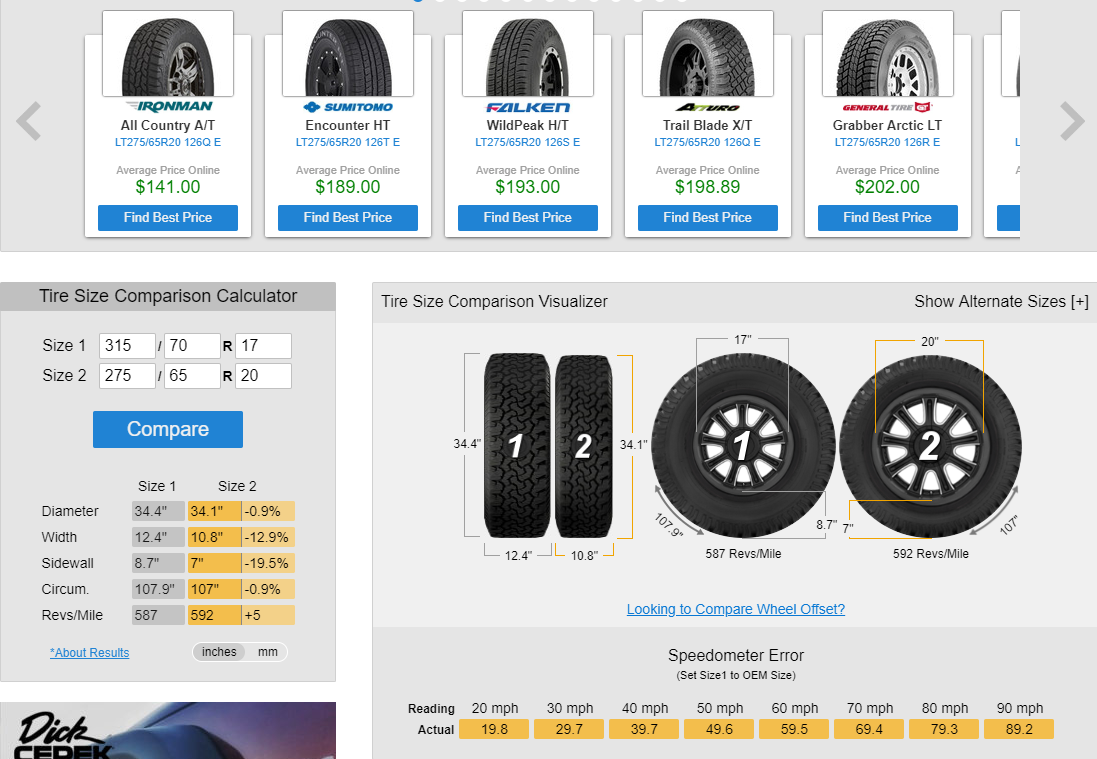Go to previous tires with left carousel arrow
This screenshot has width=1097, height=759.
(x=29, y=121)
